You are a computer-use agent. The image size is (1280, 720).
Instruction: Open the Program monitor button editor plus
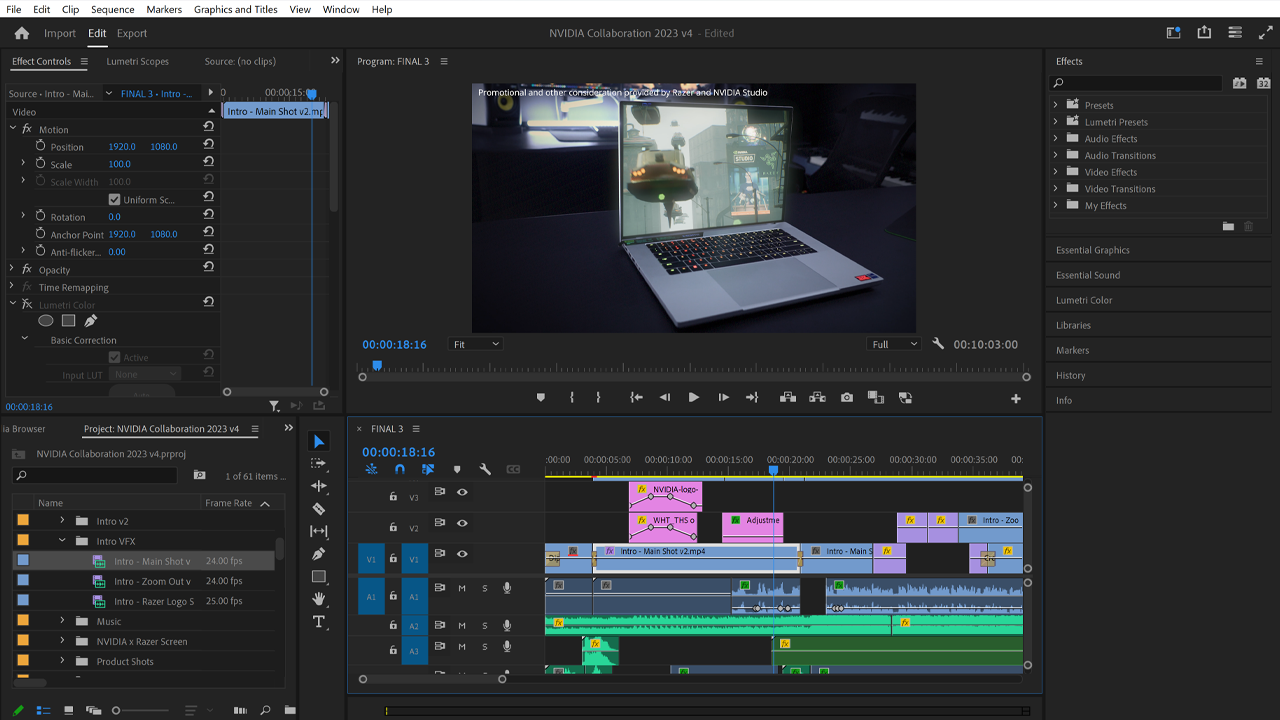click(x=1016, y=398)
